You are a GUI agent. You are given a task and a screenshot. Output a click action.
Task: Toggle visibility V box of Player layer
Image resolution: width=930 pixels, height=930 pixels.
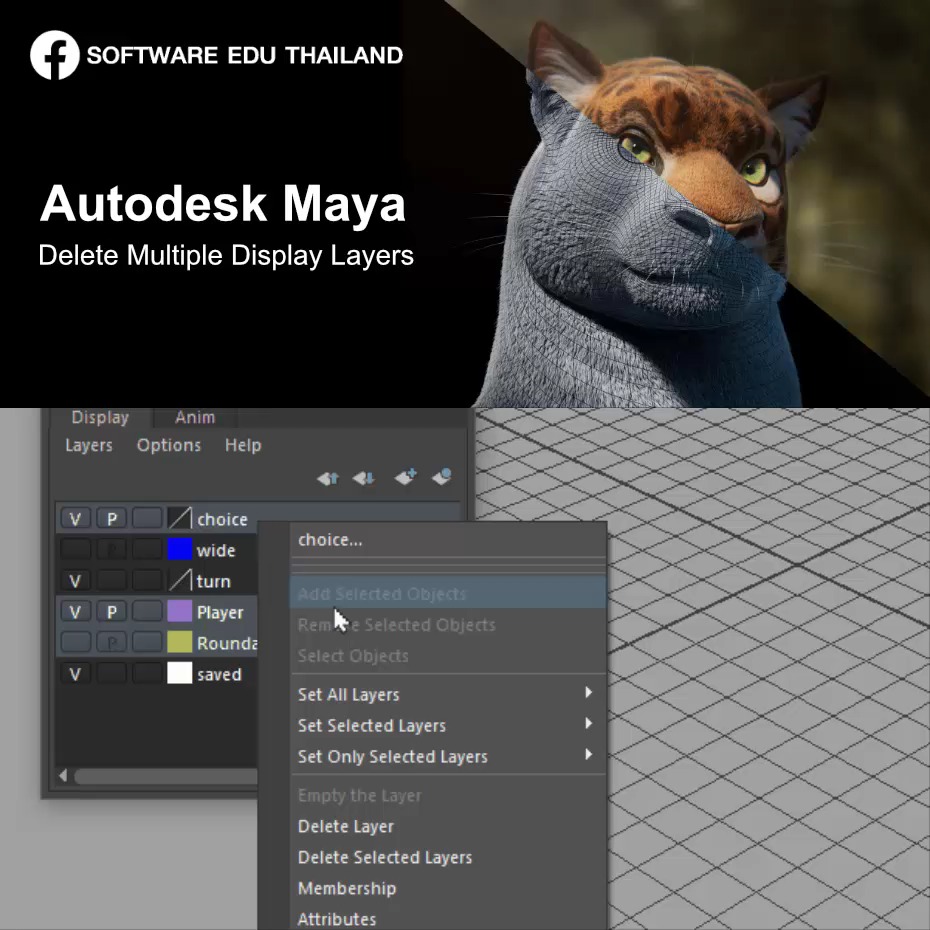point(75,611)
